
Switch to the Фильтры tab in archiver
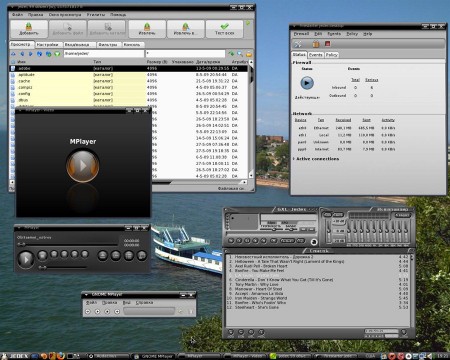(x=108, y=44)
